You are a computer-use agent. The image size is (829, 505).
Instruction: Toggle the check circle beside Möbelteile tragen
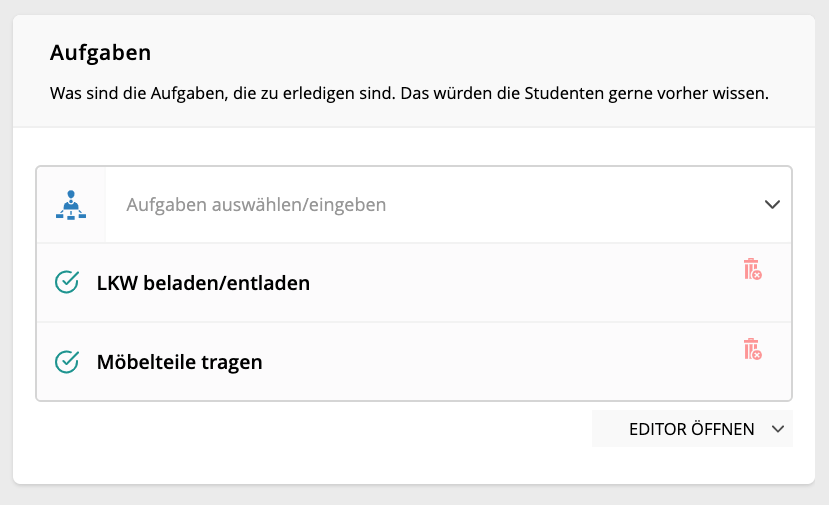[67, 362]
